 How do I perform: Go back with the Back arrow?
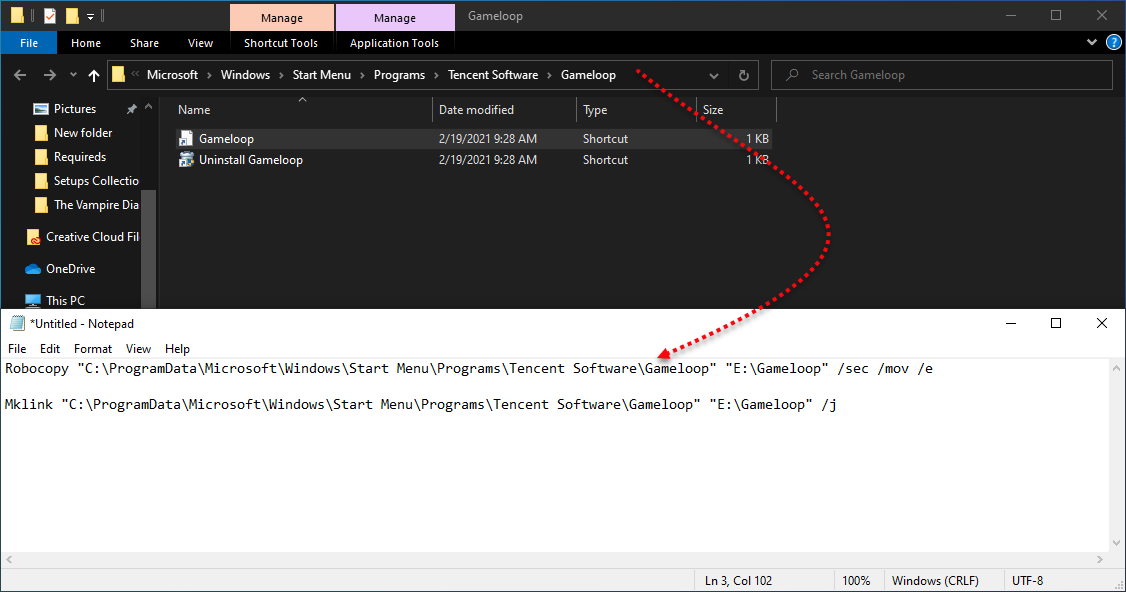tap(20, 75)
